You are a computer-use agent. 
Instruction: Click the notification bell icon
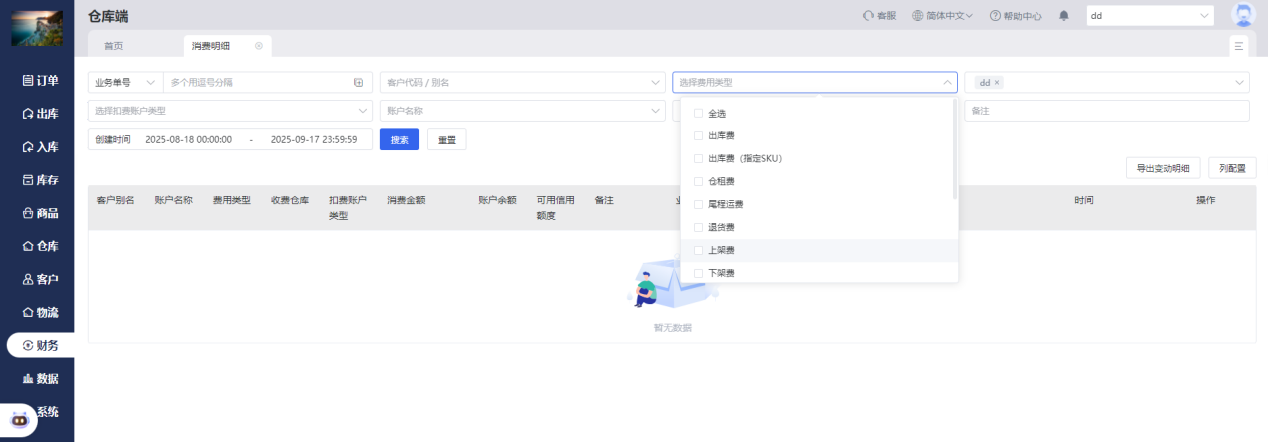1064,16
